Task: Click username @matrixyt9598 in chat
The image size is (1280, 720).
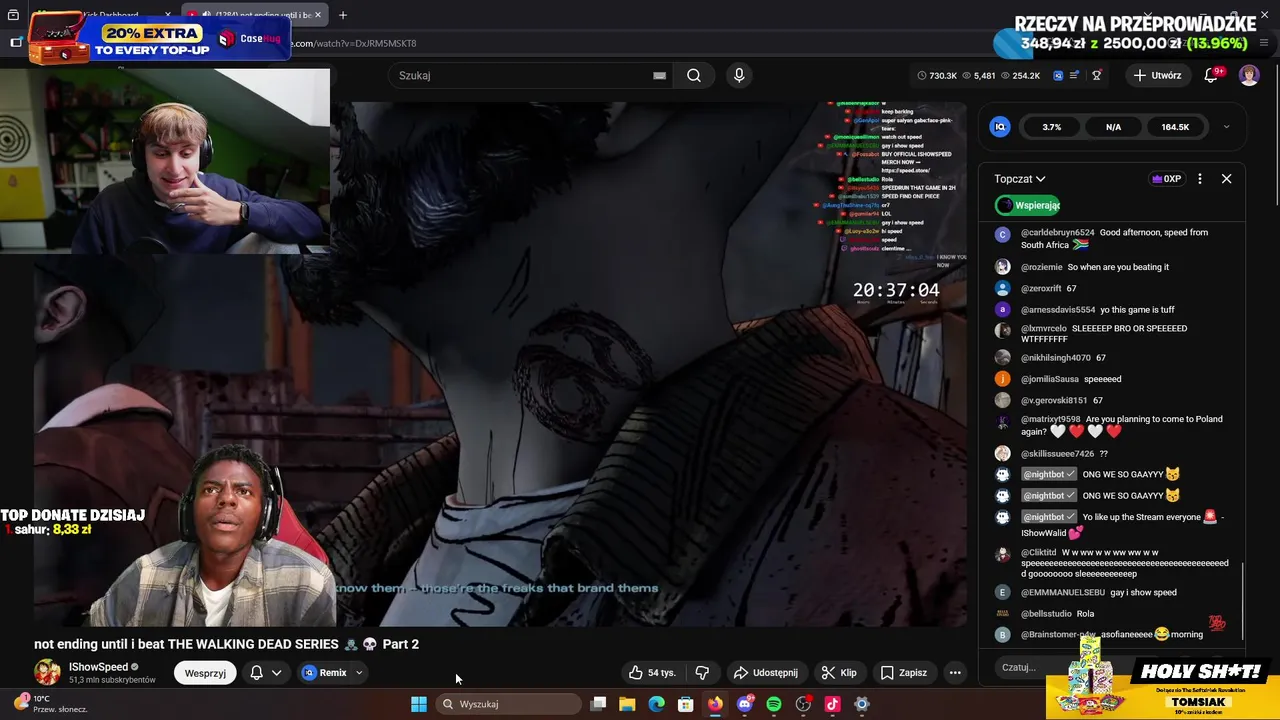Action: [1051, 419]
